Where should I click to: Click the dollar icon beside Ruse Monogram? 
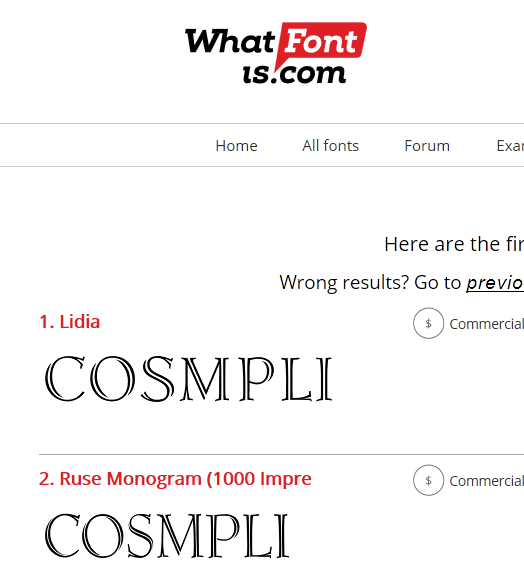[428, 480]
